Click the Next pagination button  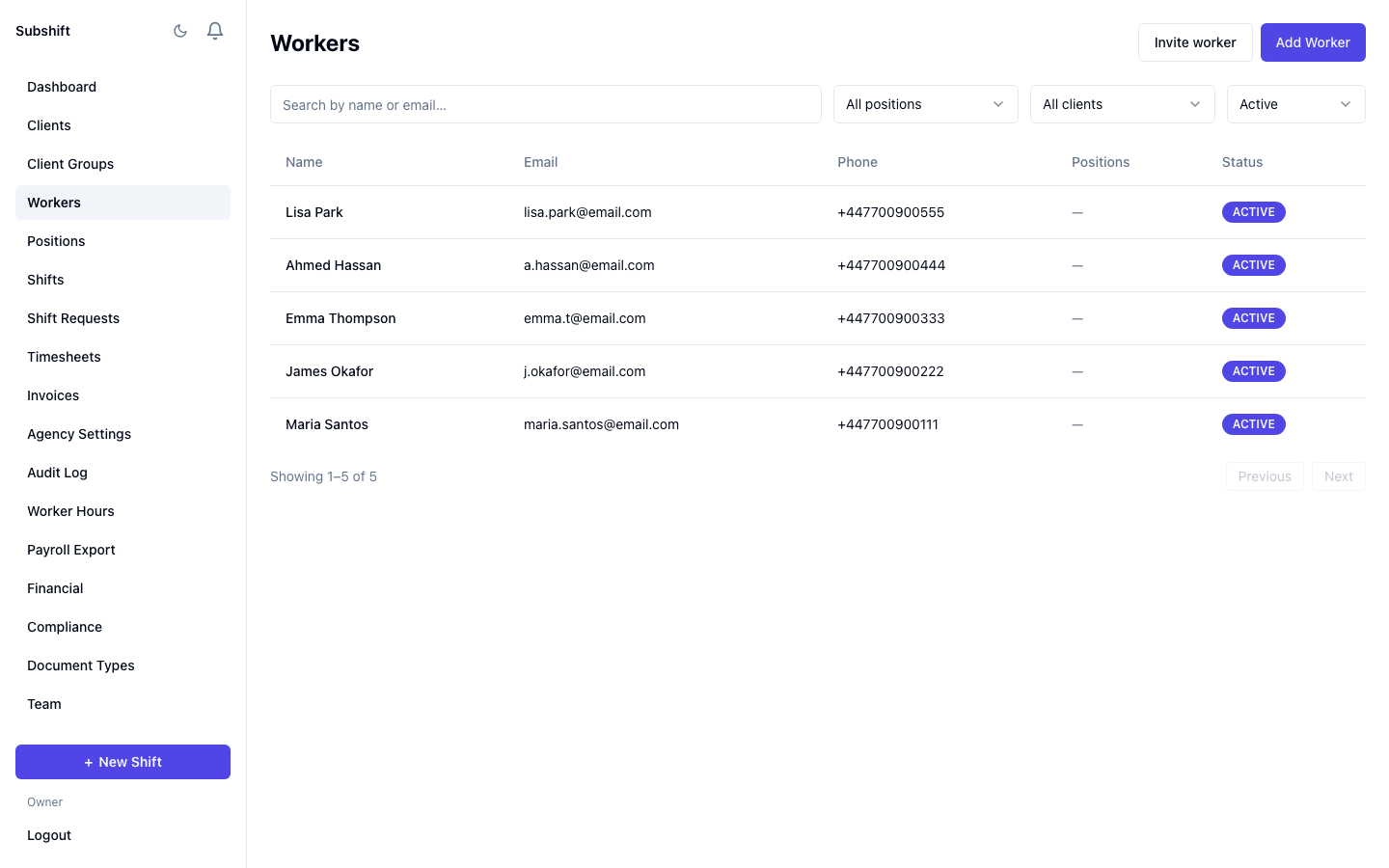pos(1339,475)
